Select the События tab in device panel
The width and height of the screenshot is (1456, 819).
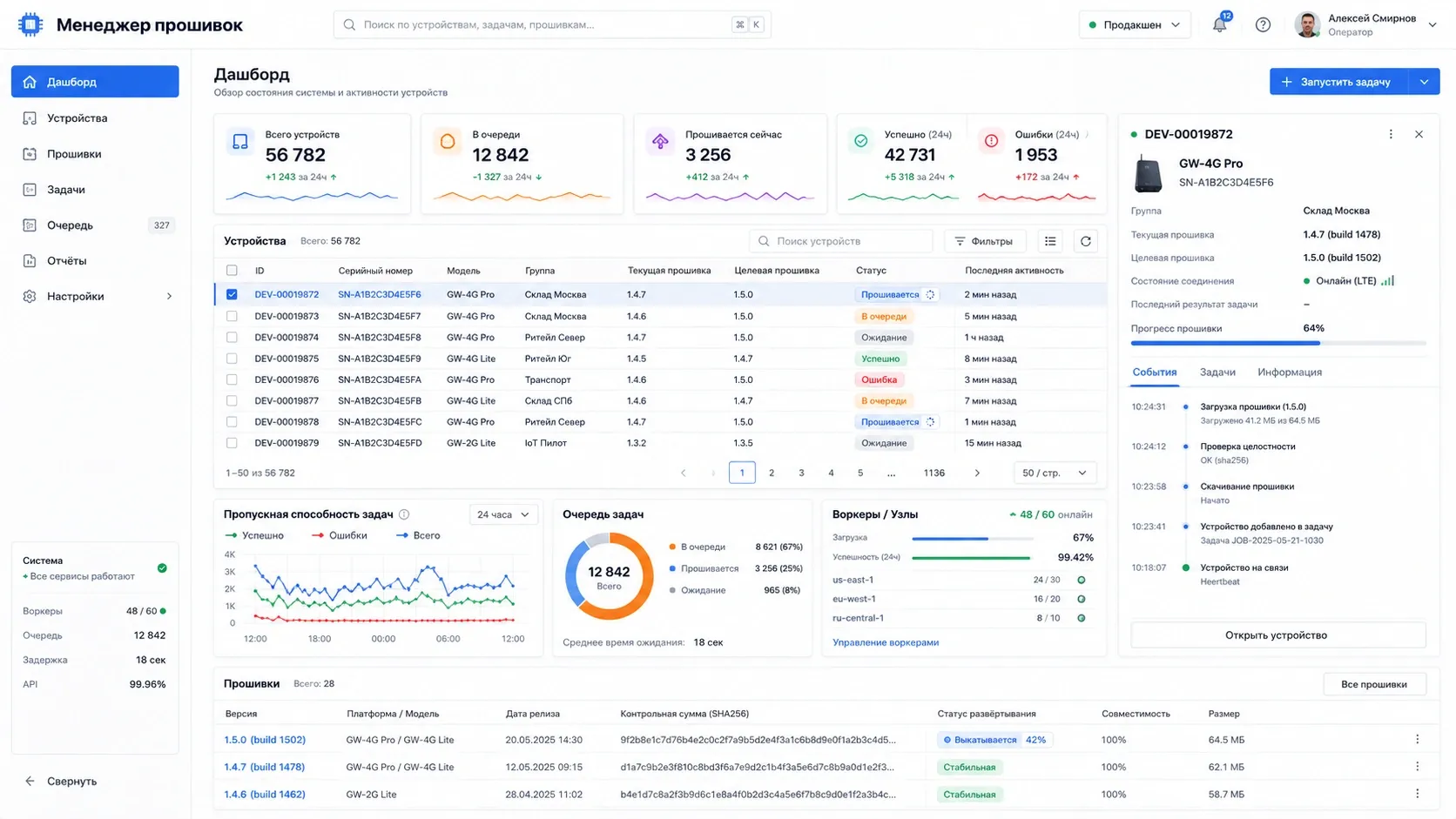[x=1155, y=372]
